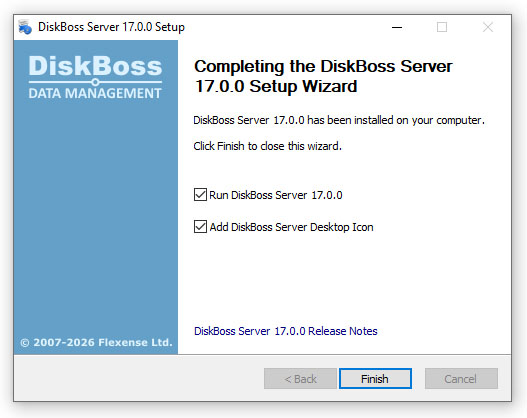Click '© 2007-2026 Flexense Ltd.' copyright text

click(96, 342)
